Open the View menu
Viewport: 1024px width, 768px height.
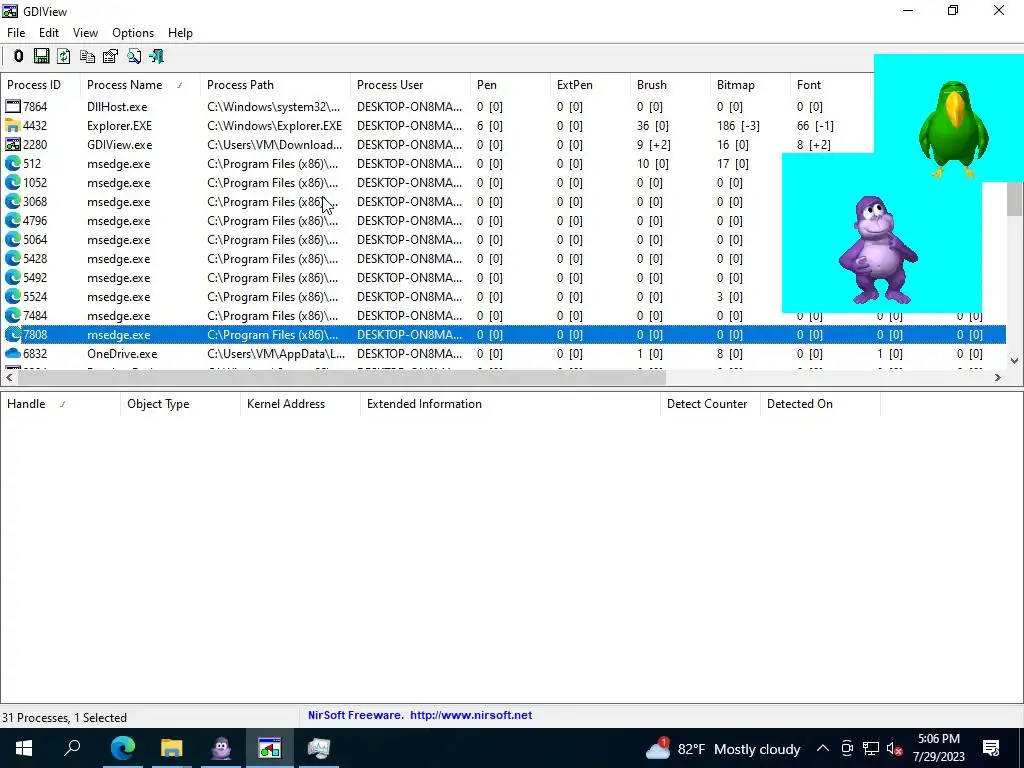tap(86, 33)
